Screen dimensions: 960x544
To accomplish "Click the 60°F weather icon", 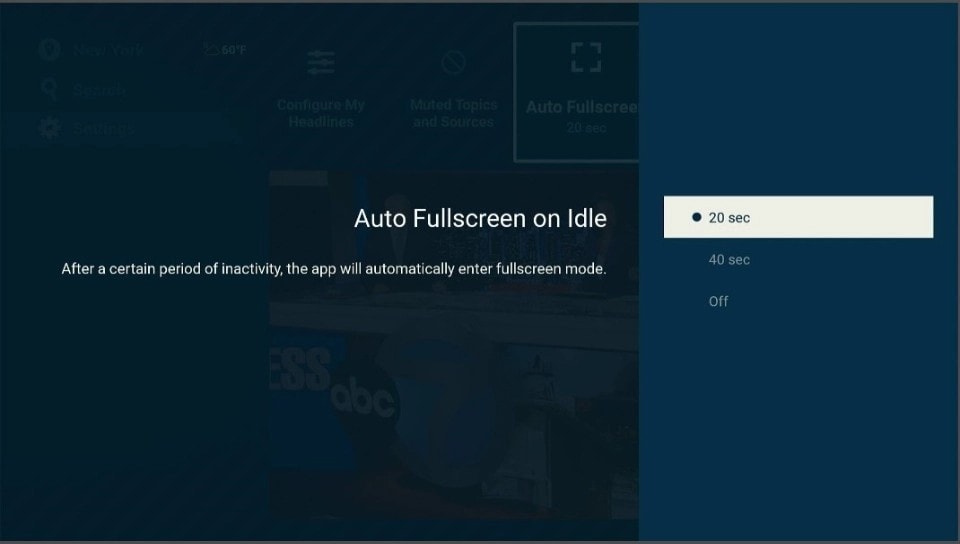I will pyautogui.click(x=211, y=50).
